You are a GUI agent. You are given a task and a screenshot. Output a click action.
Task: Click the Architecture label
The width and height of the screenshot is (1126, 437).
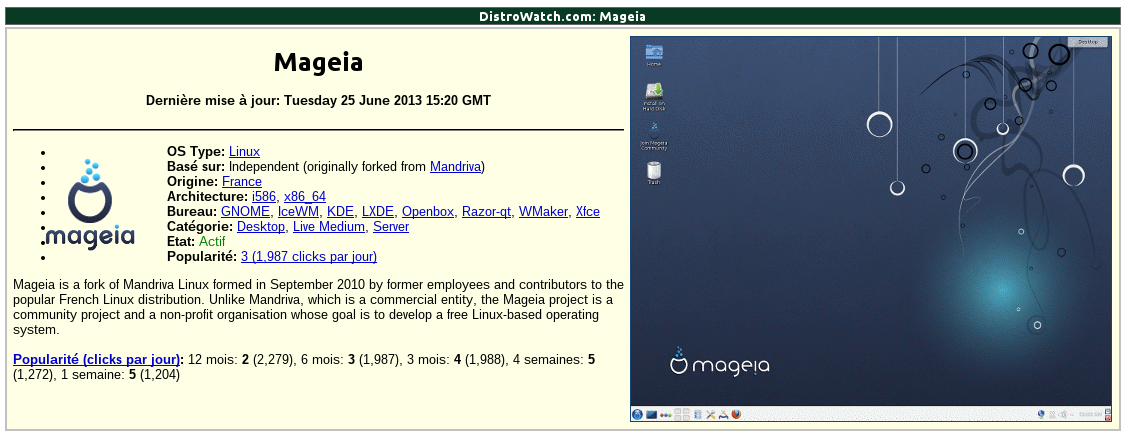(208, 197)
